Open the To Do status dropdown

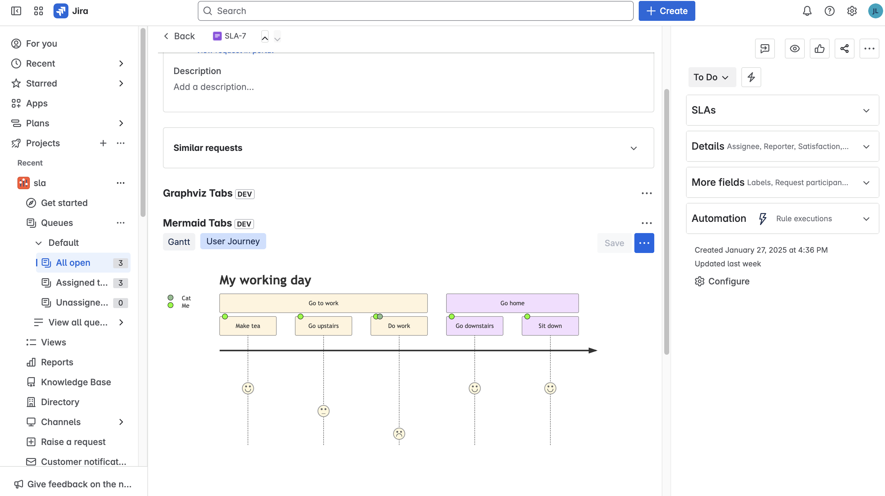coord(711,77)
